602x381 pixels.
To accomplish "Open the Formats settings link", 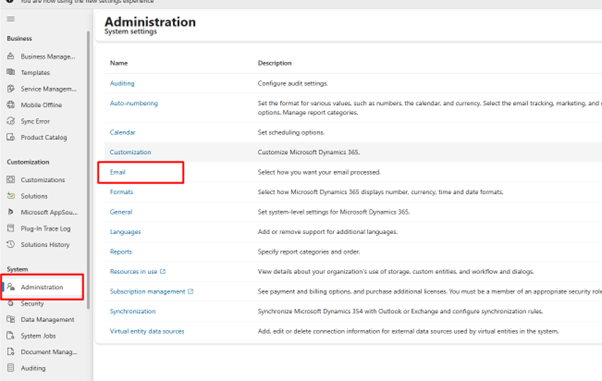I will tap(121, 192).
